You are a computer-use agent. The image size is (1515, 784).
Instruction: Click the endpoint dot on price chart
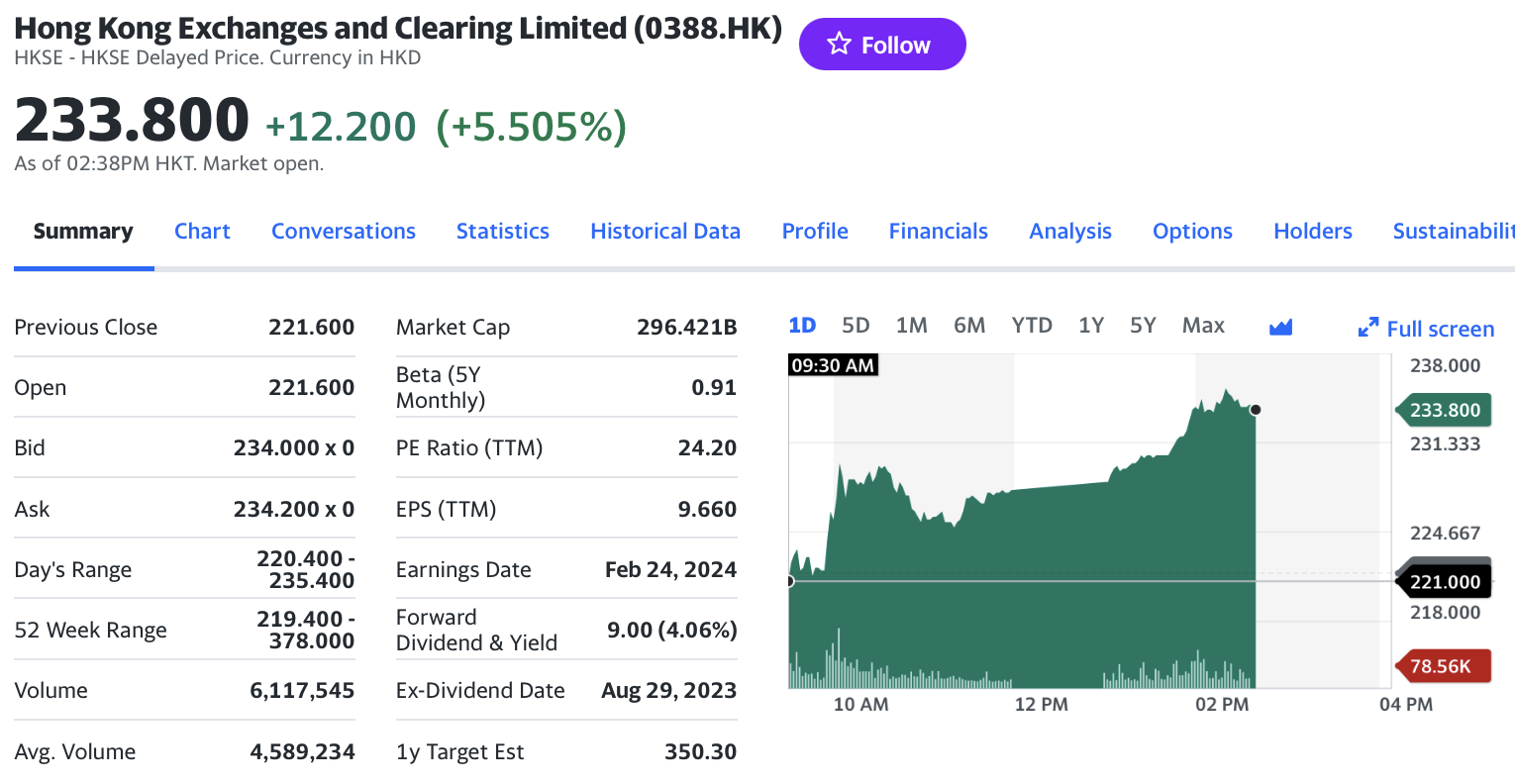coord(1256,410)
